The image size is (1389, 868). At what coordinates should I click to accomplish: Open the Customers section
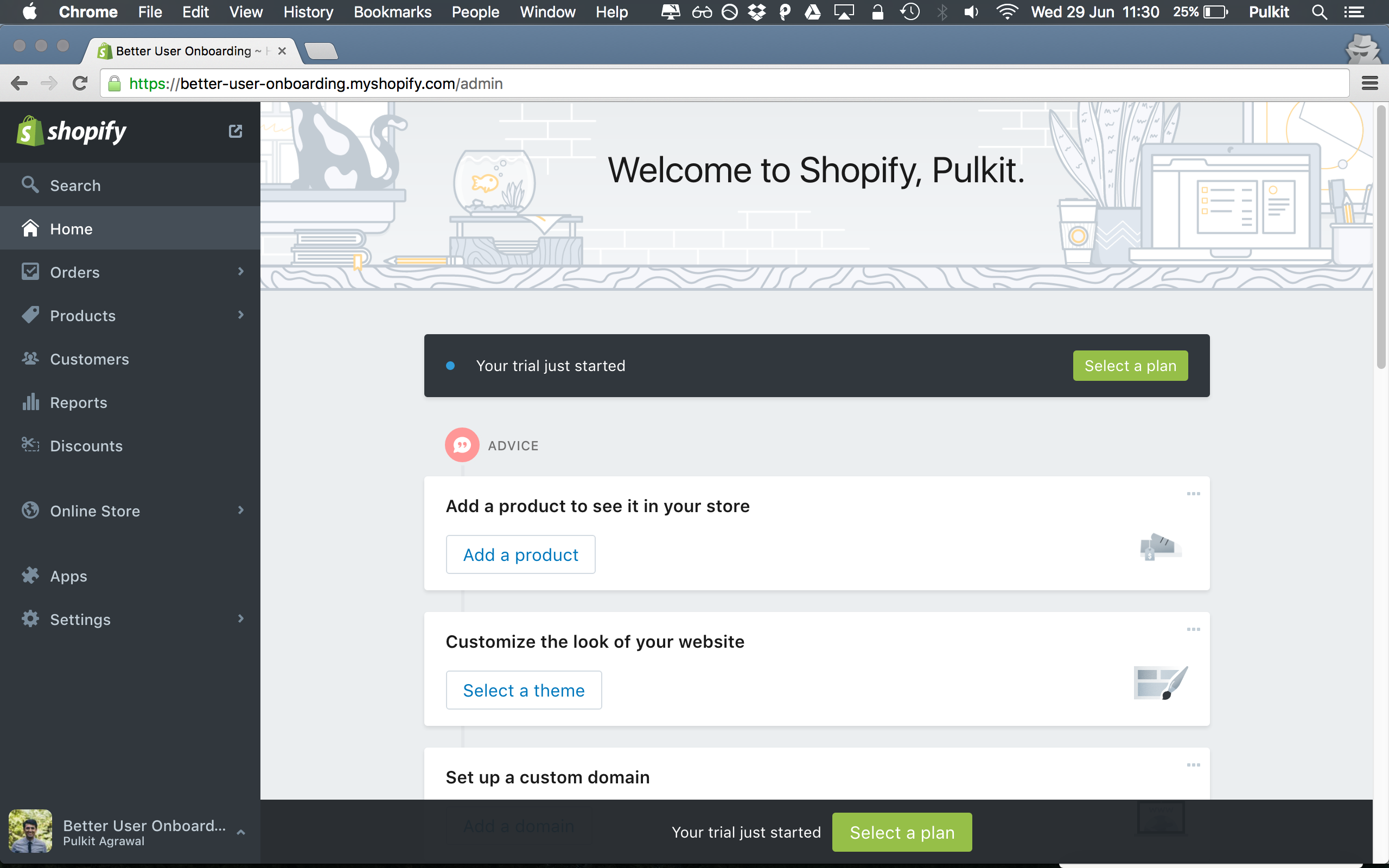pyautogui.click(x=89, y=359)
